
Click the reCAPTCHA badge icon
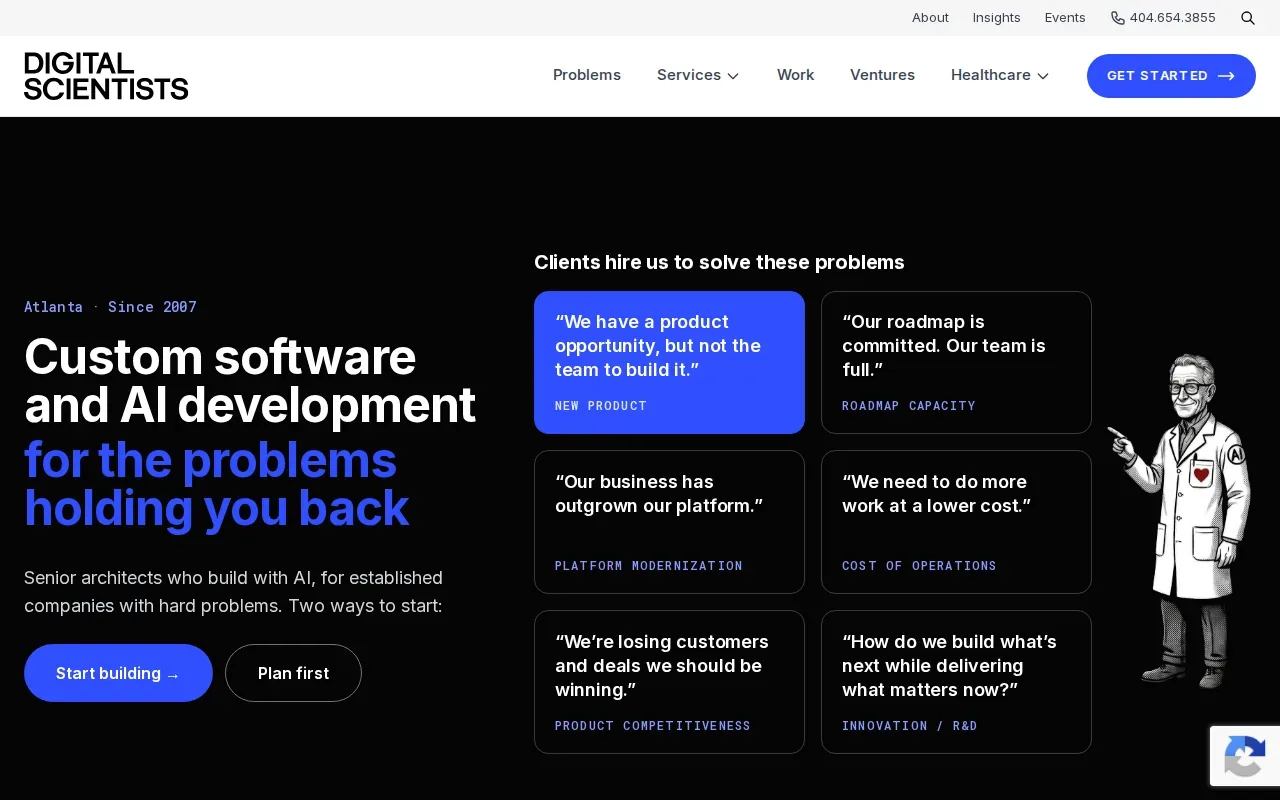1245,756
